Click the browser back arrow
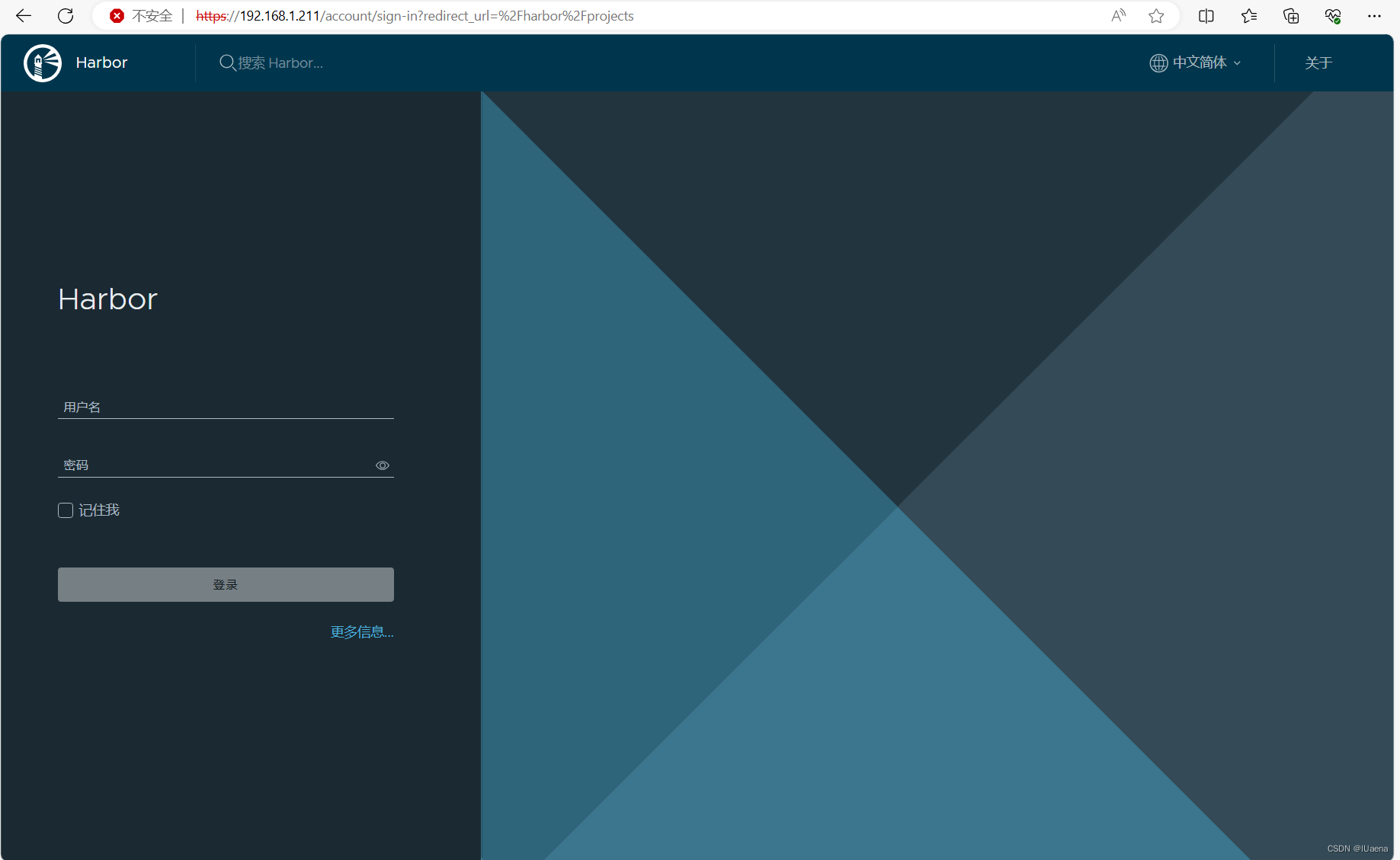 click(x=24, y=16)
